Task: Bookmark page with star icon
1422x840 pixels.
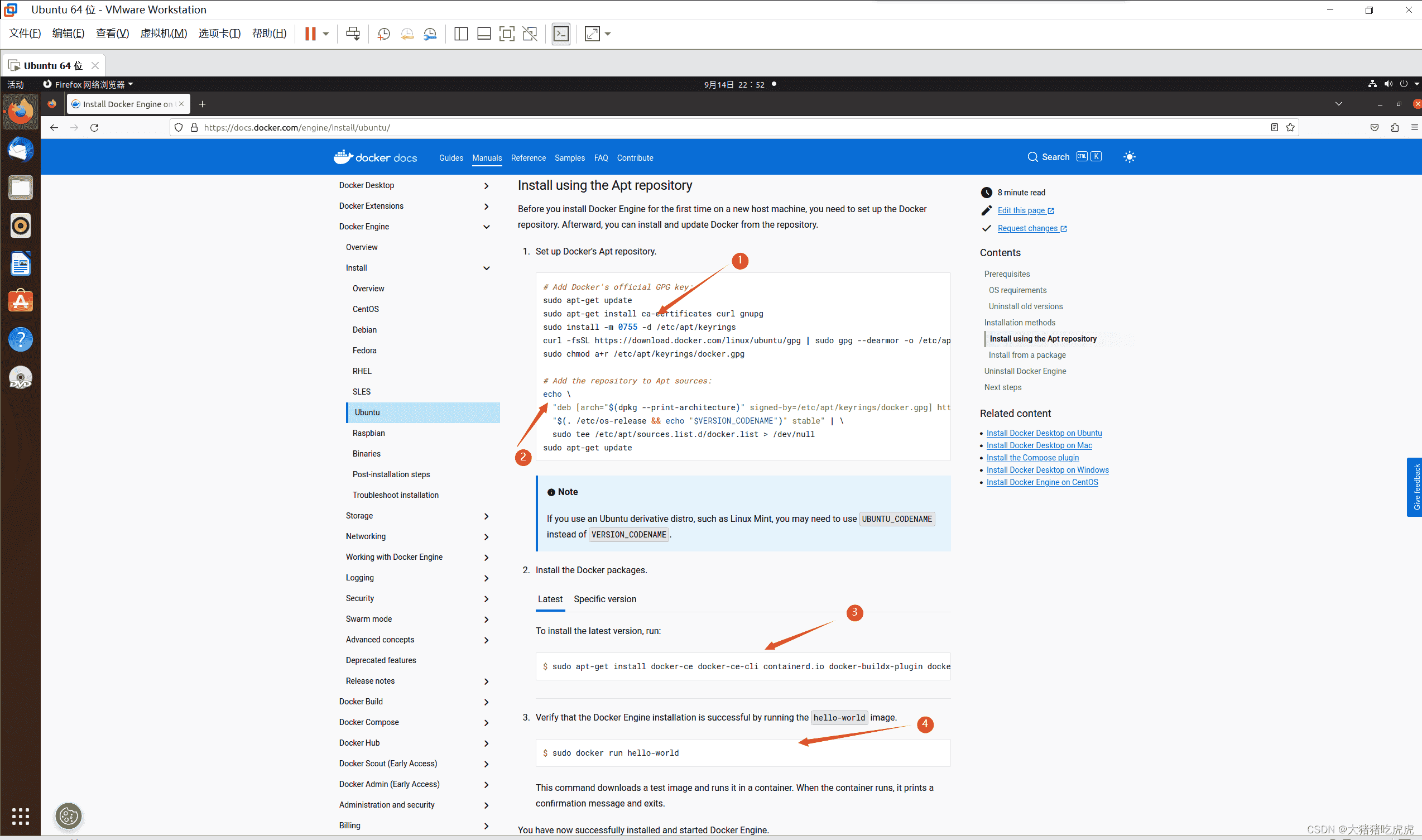Action: pyautogui.click(x=1290, y=127)
